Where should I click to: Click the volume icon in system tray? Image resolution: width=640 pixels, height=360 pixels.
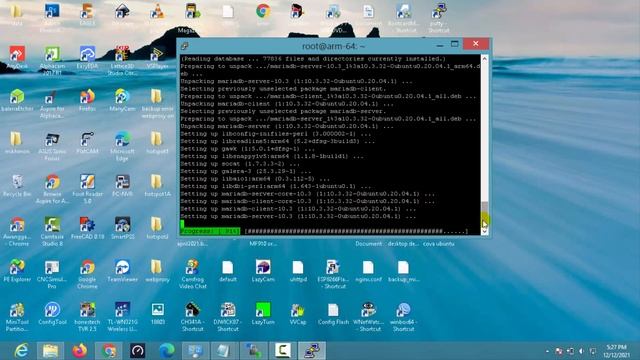pos(582,351)
